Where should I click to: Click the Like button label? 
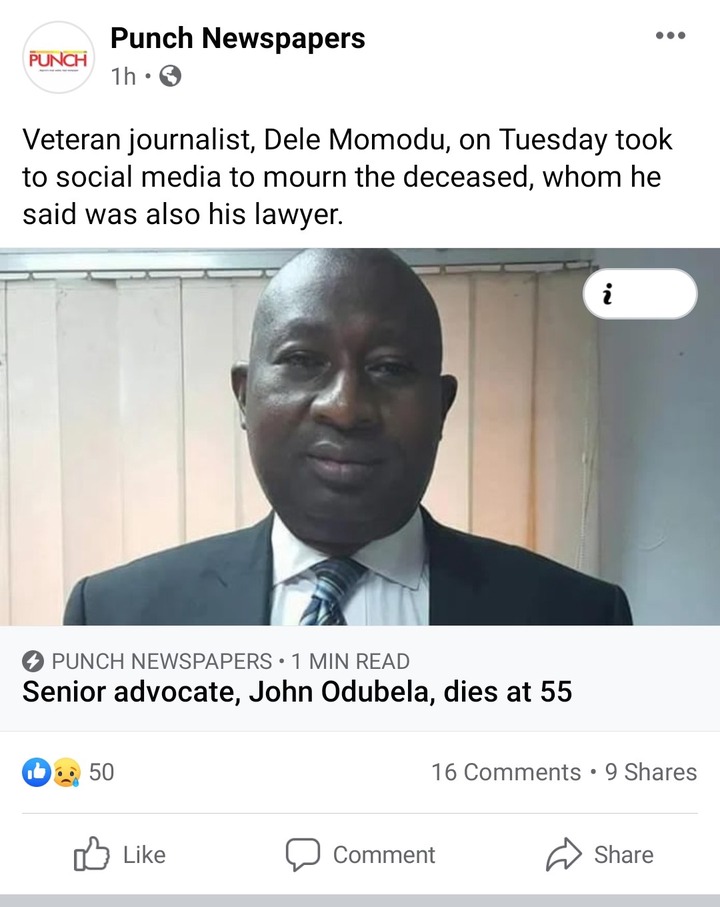144,855
